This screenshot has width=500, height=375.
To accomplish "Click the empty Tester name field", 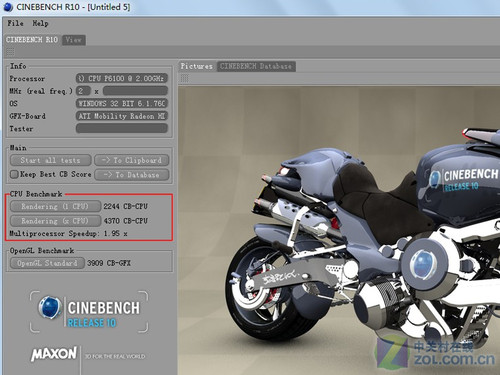I will [x=122, y=128].
